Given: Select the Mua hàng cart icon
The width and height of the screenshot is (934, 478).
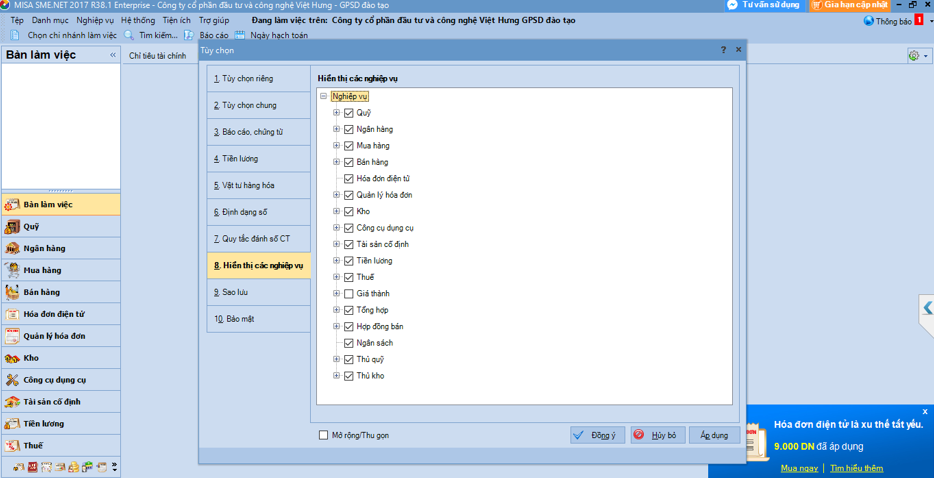Looking at the screenshot, I should 12,271.
